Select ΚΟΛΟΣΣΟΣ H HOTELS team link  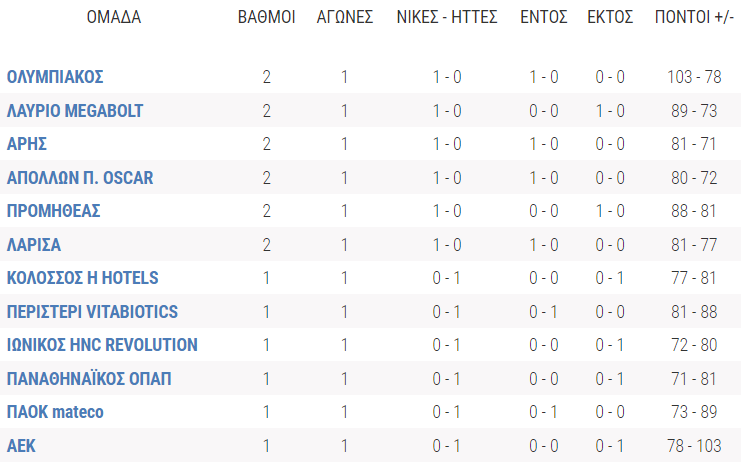coord(83,278)
